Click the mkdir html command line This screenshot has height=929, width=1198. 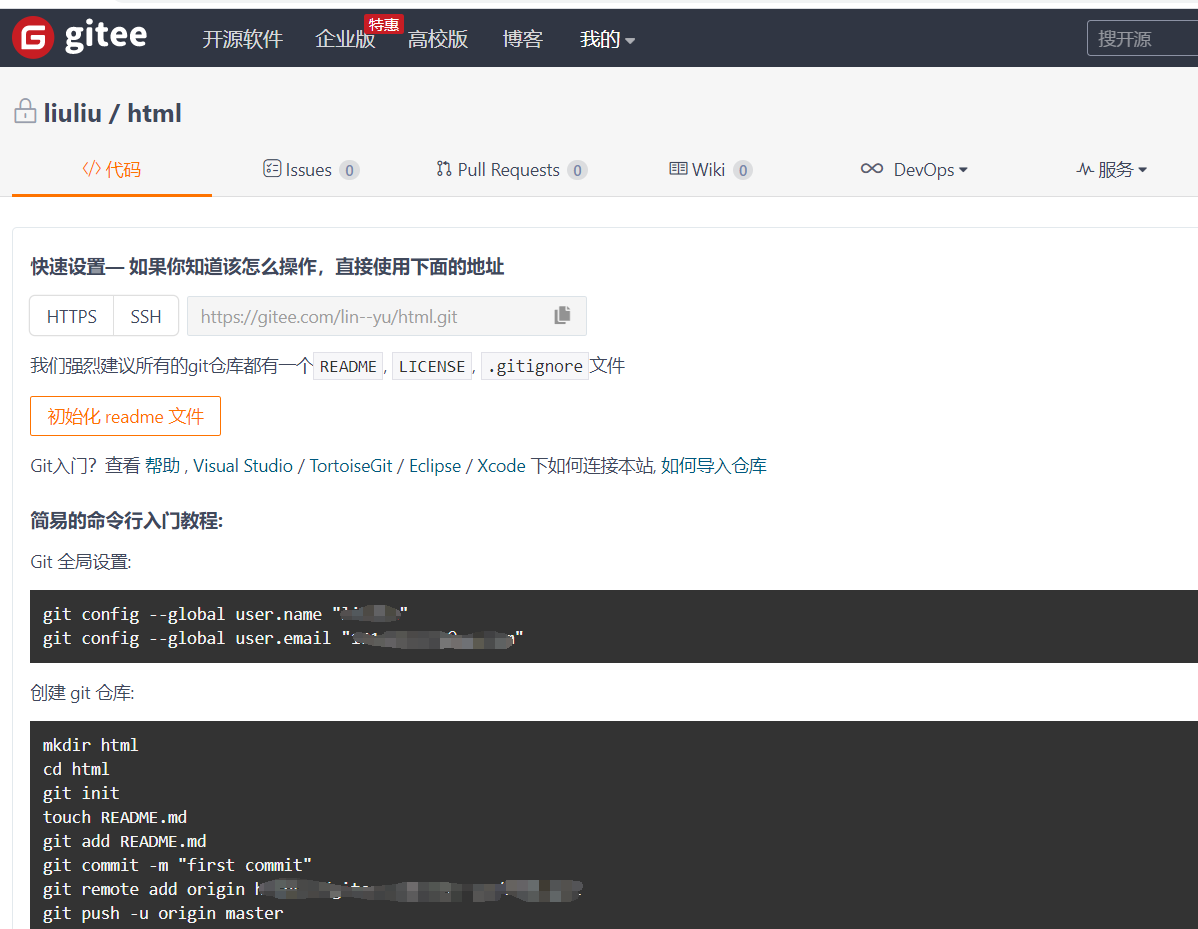[90, 745]
